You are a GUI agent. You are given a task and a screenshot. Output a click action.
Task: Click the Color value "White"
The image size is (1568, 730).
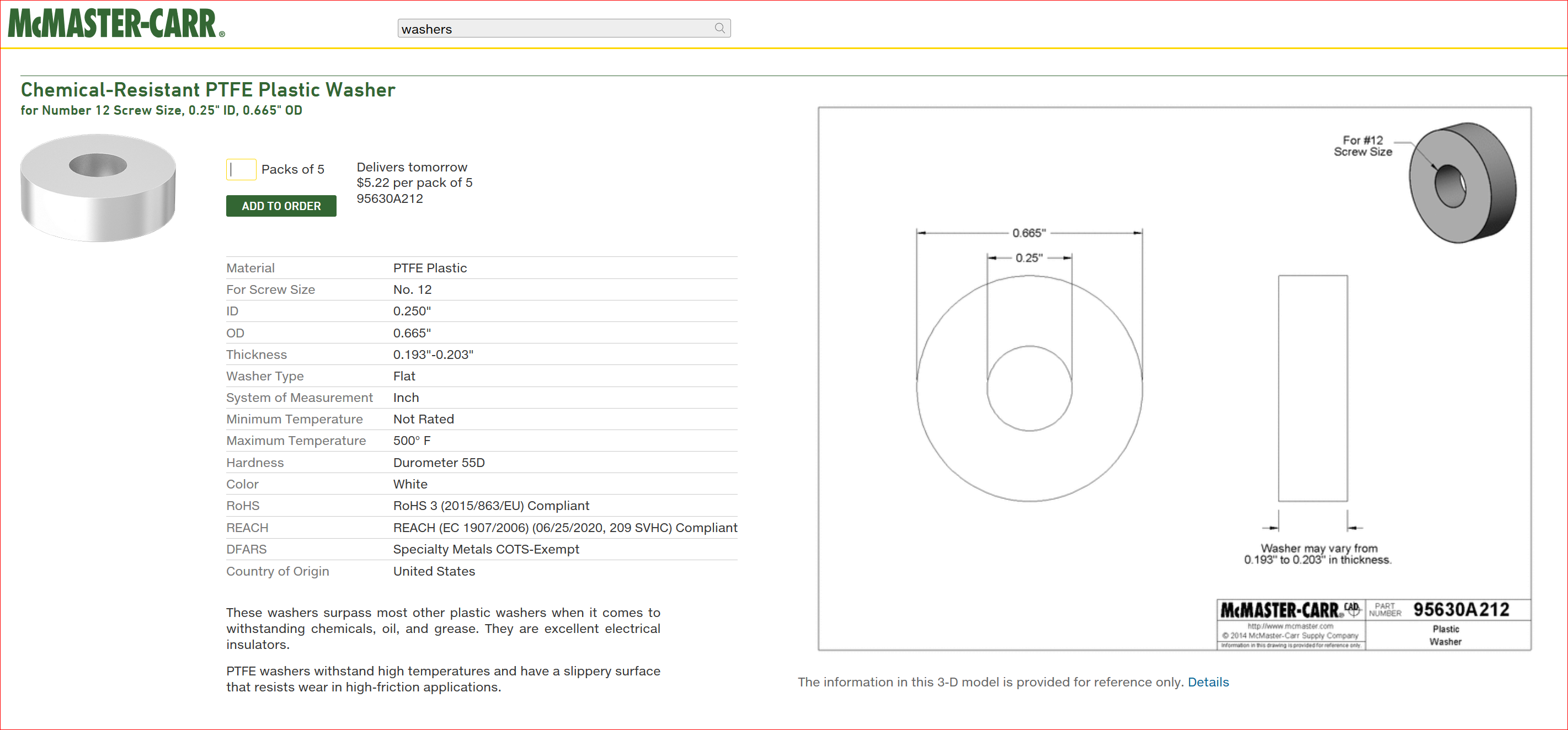coord(410,484)
